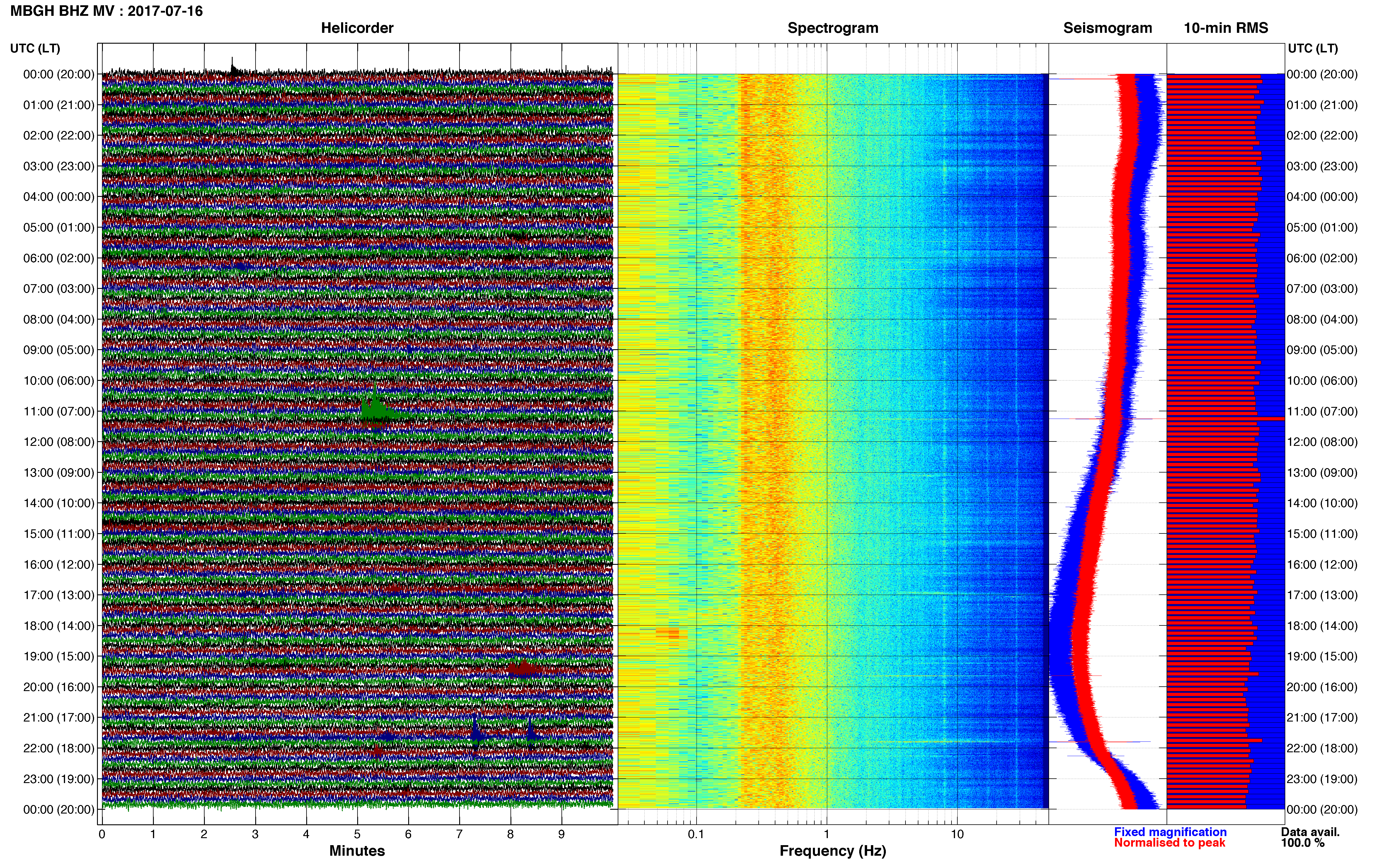Click the 01:00 (21:00) label beside the Helicorder
Image resolution: width=1389 pixels, height=868 pixels.
(x=59, y=105)
